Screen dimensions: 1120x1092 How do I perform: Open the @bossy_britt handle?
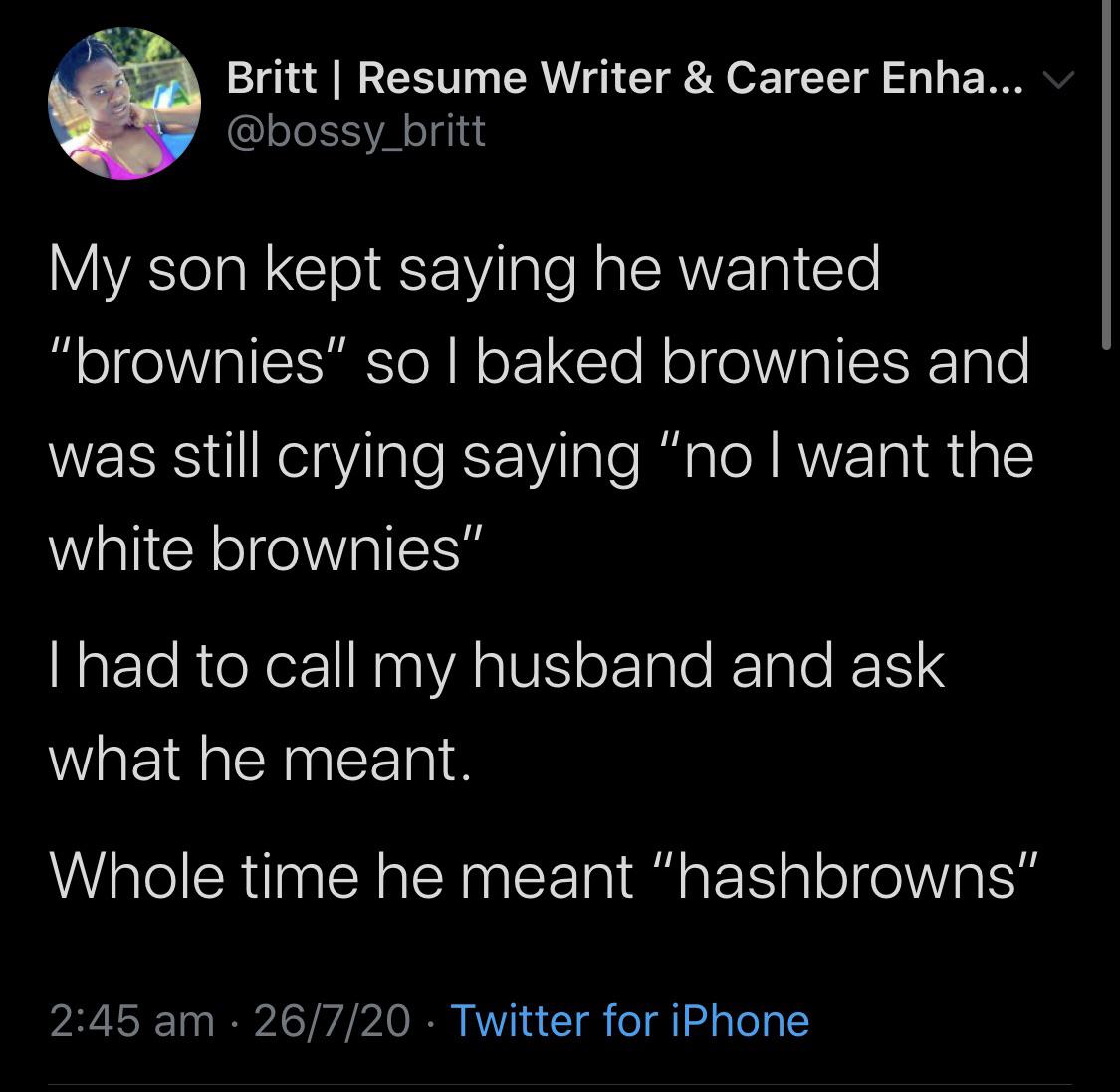pyautogui.click(x=356, y=130)
